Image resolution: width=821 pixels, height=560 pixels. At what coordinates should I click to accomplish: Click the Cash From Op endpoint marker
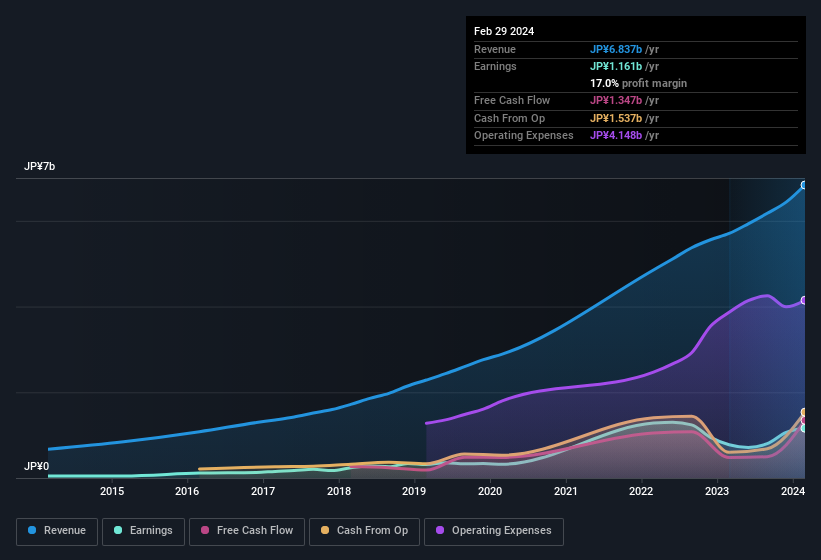tap(804, 412)
